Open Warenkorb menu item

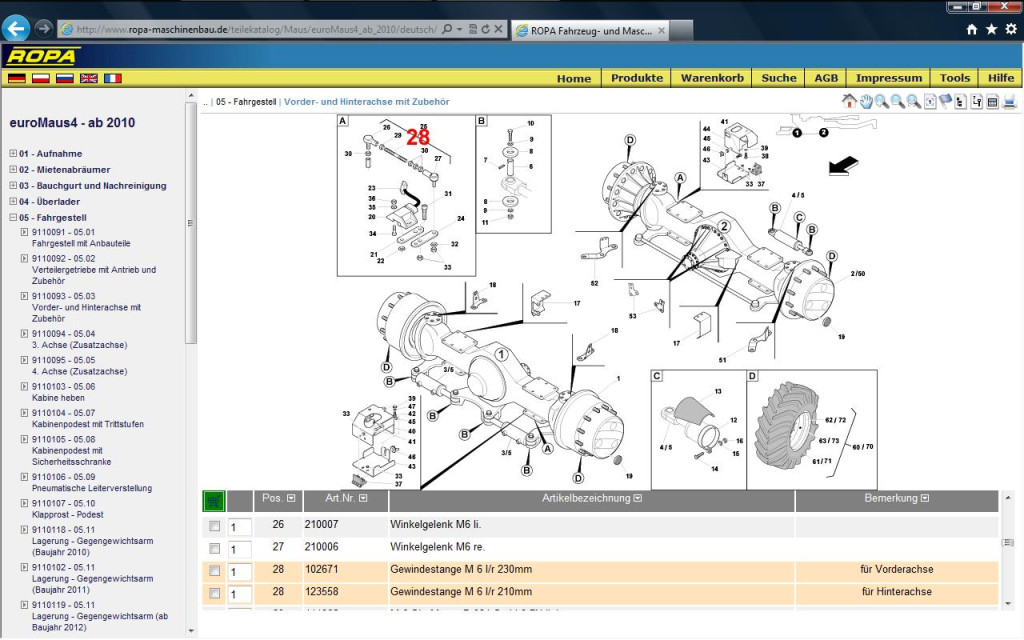point(712,78)
